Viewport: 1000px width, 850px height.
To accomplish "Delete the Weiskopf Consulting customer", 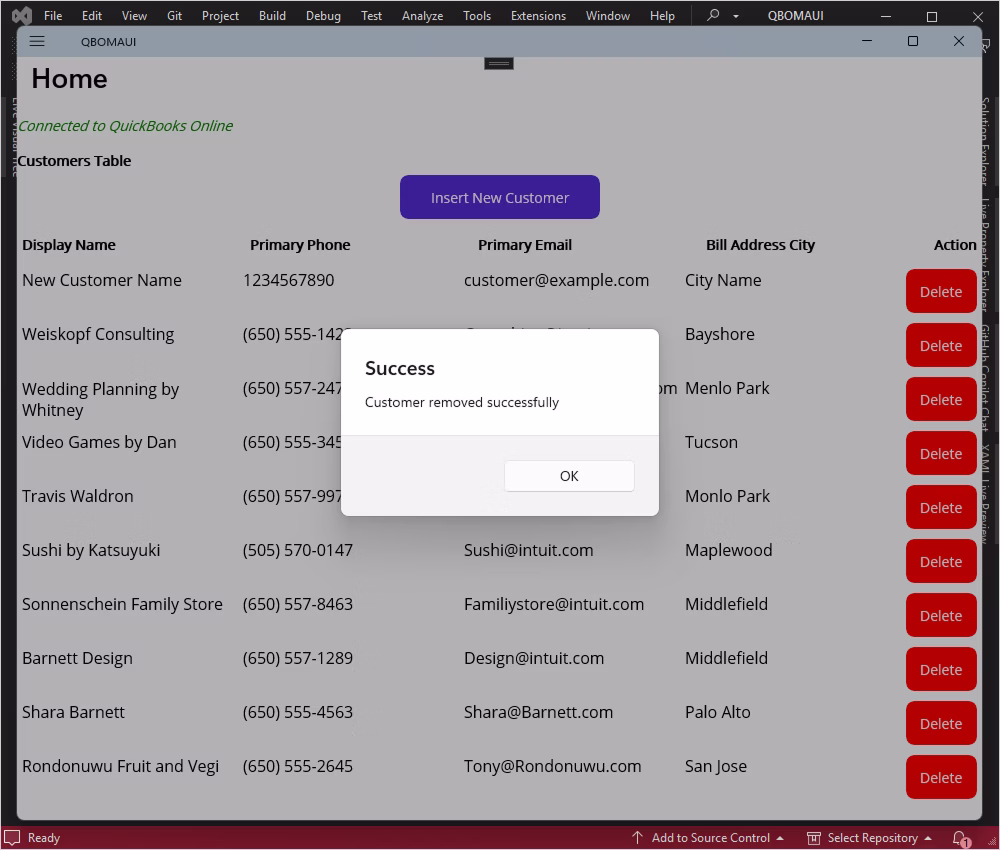I will click(941, 346).
